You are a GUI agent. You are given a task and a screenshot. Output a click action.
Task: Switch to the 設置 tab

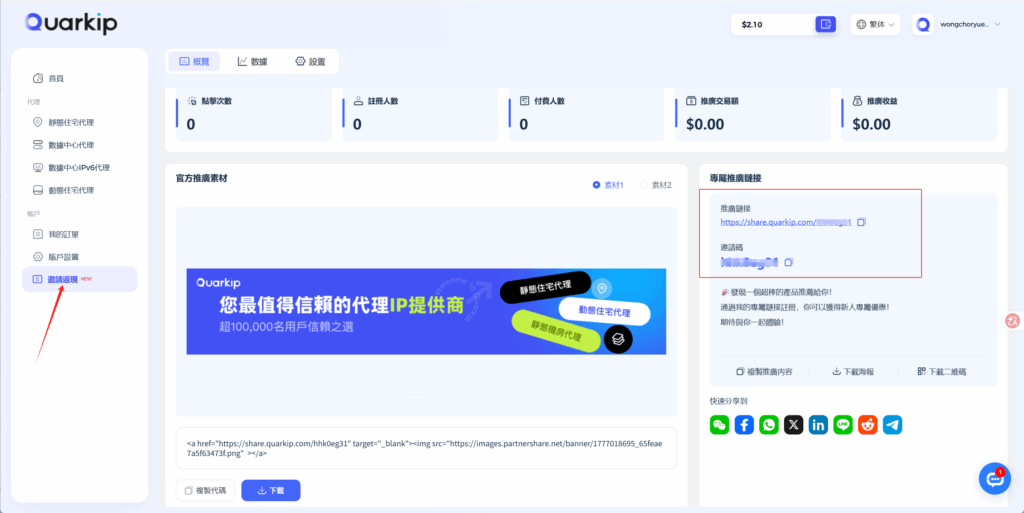point(310,61)
